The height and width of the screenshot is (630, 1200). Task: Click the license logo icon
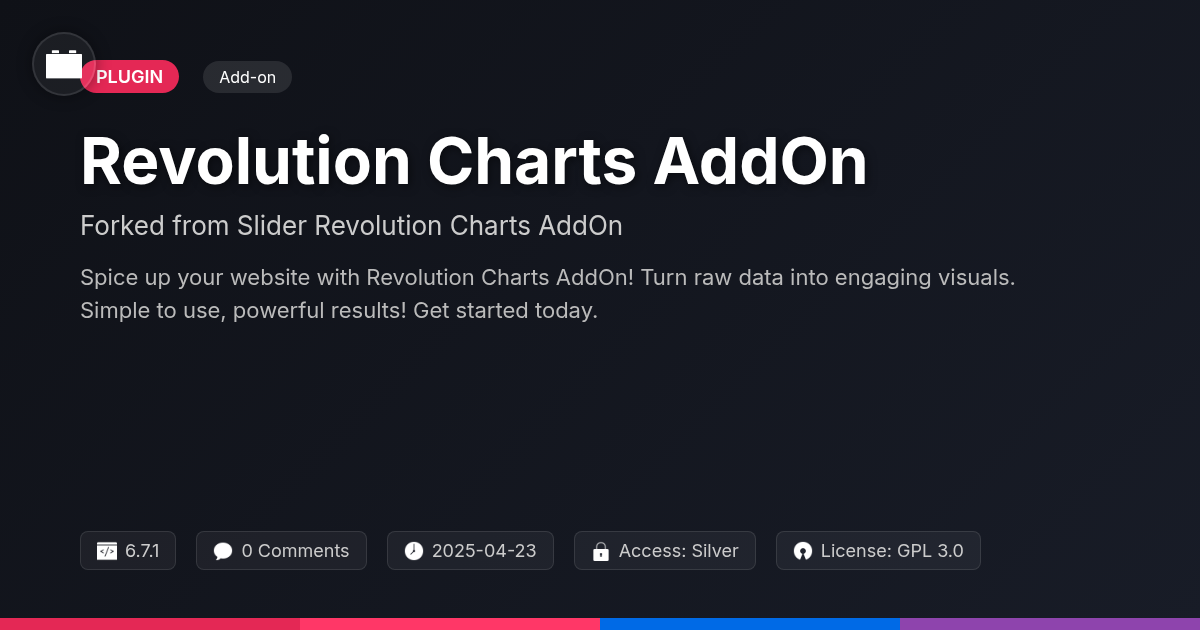pos(803,551)
